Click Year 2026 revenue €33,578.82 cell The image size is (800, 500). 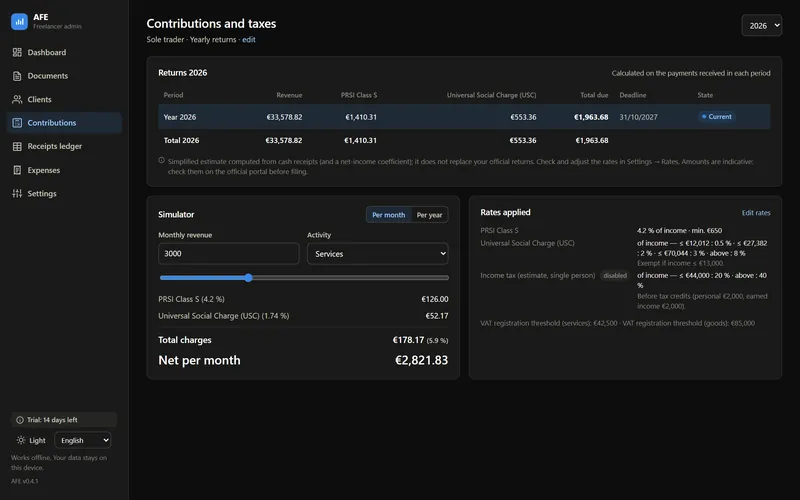284,117
